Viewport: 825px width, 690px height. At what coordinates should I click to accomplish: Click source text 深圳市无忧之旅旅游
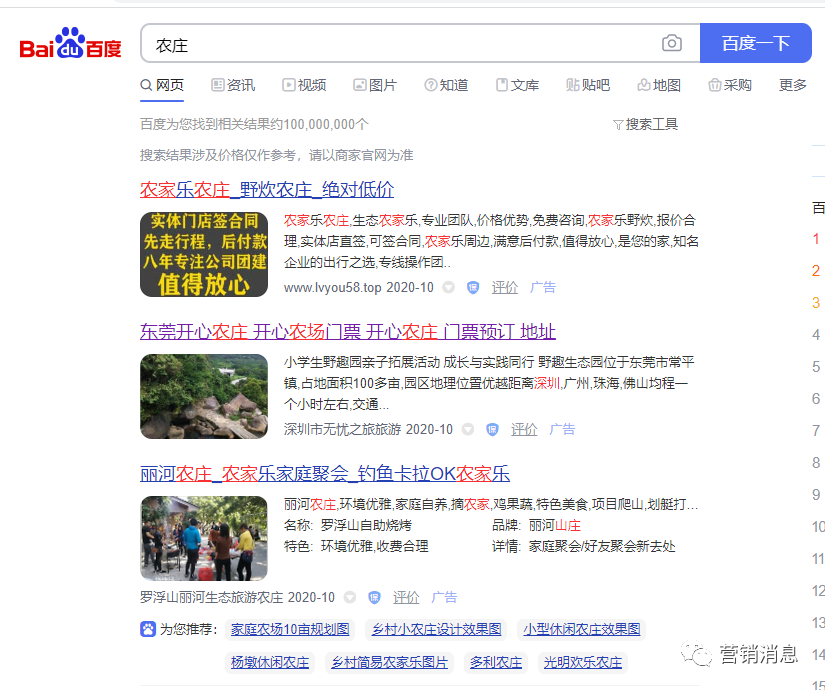[x=343, y=429]
